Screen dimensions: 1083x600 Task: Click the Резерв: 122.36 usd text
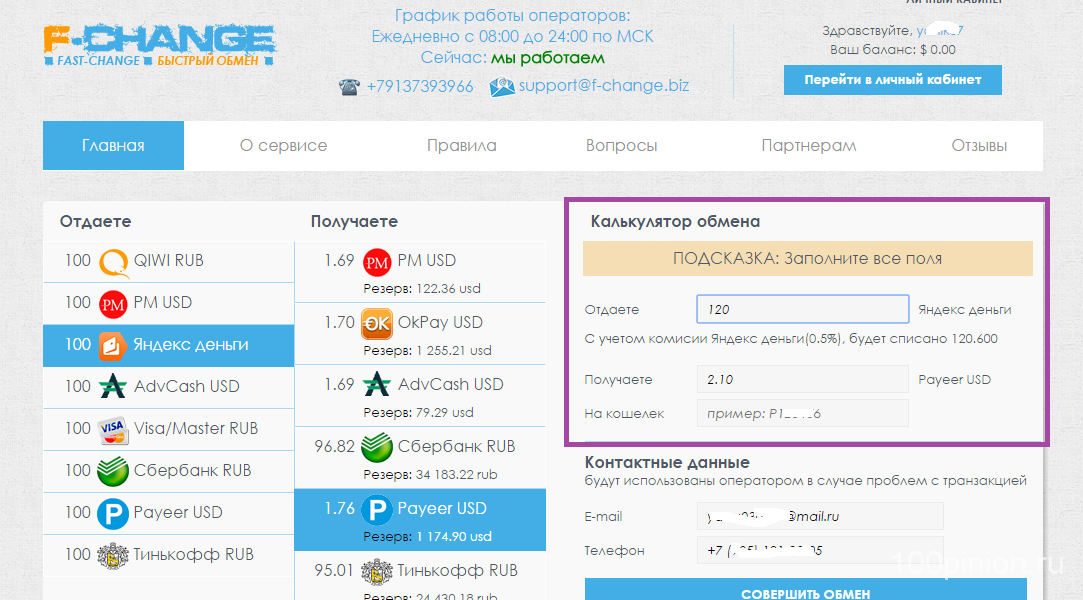[x=422, y=289]
